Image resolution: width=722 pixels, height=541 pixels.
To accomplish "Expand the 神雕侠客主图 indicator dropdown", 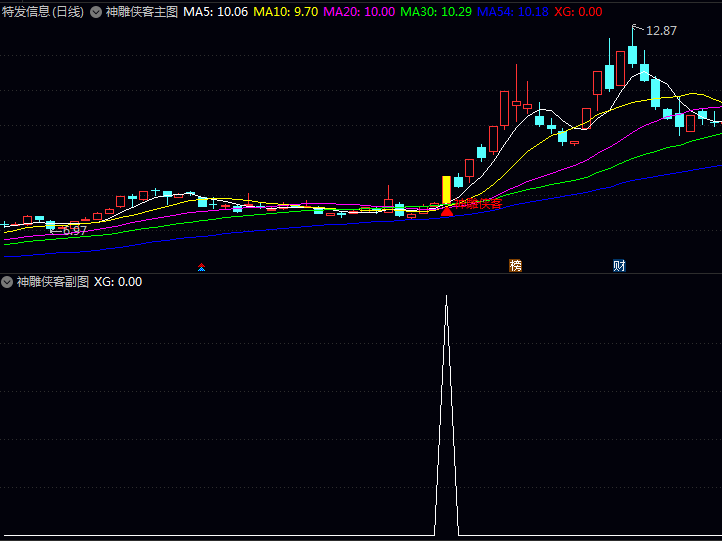I will click(x=96, y=12).
